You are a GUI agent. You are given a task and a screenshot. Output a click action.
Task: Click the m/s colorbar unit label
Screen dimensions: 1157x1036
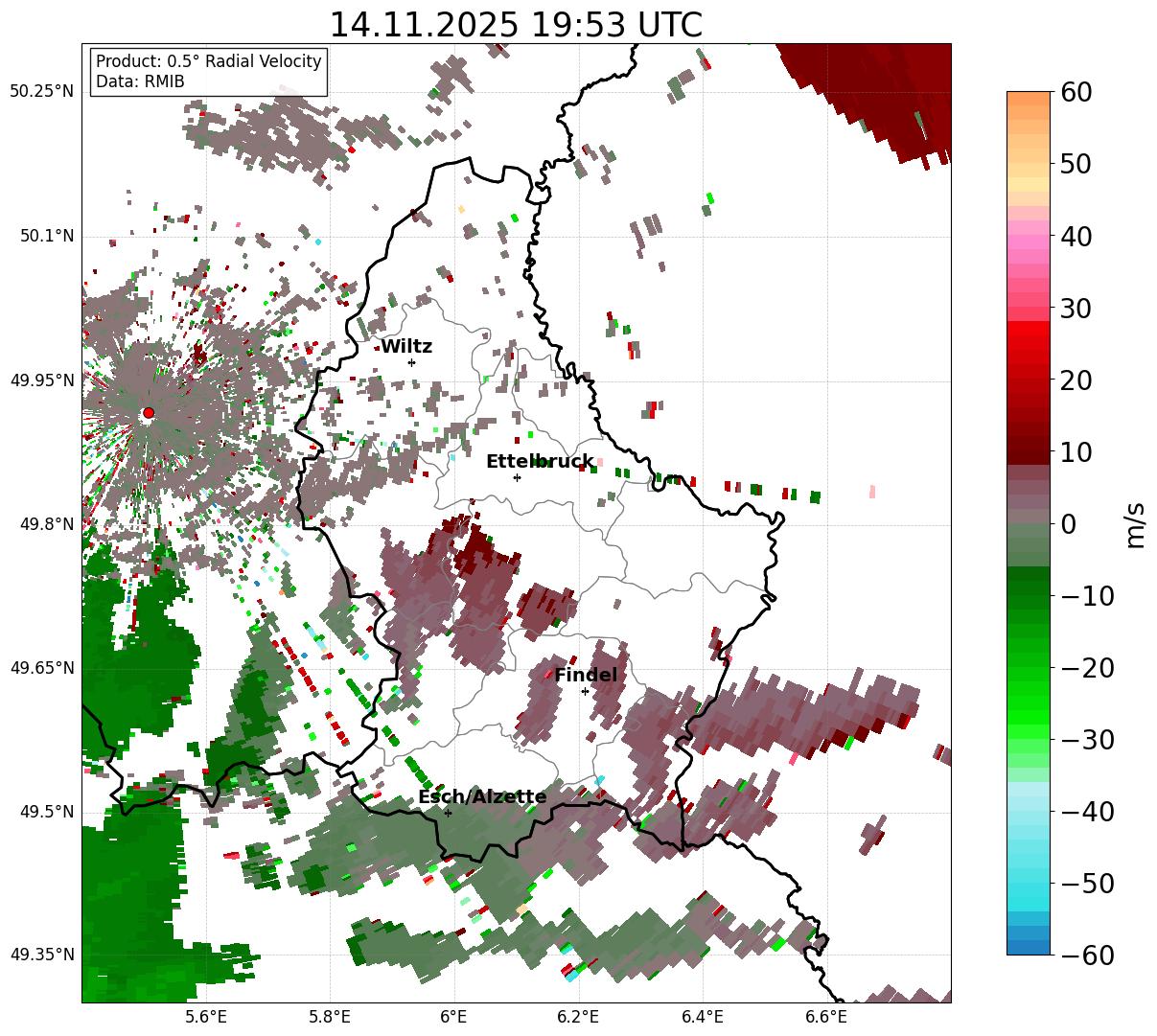click(x=1135, y=523)
